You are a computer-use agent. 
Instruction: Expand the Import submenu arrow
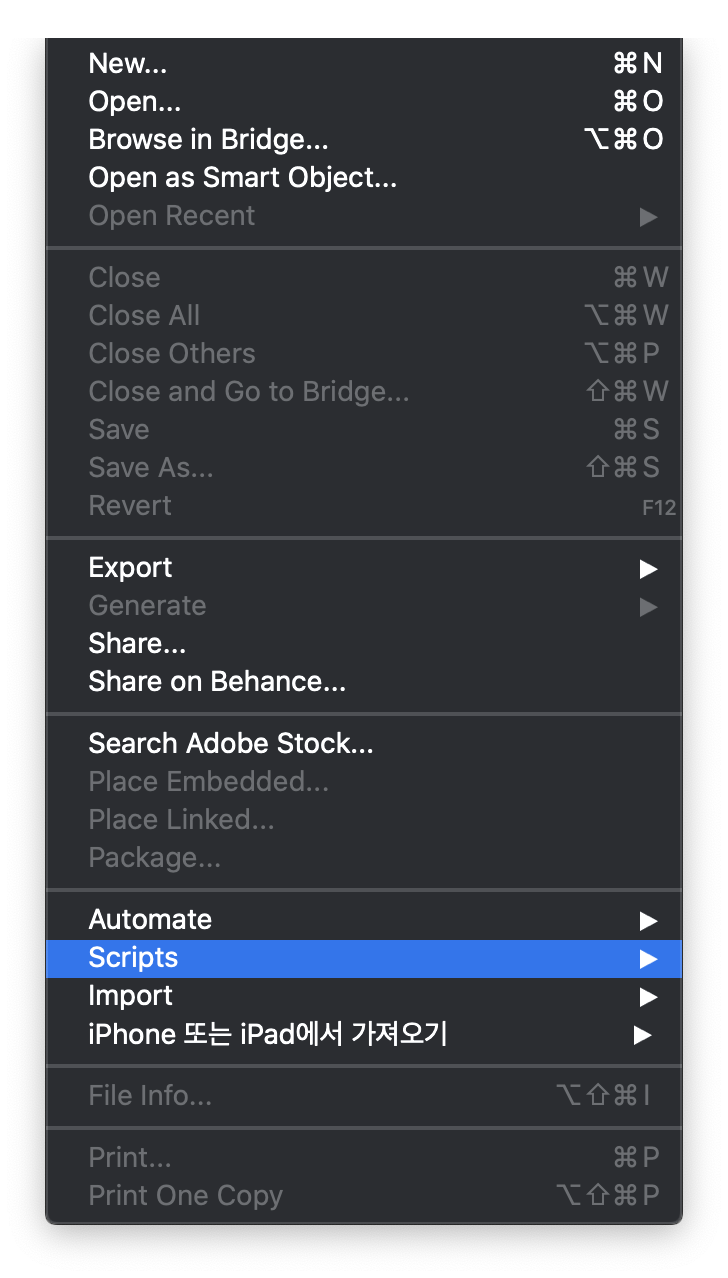[x=649, y=996]
